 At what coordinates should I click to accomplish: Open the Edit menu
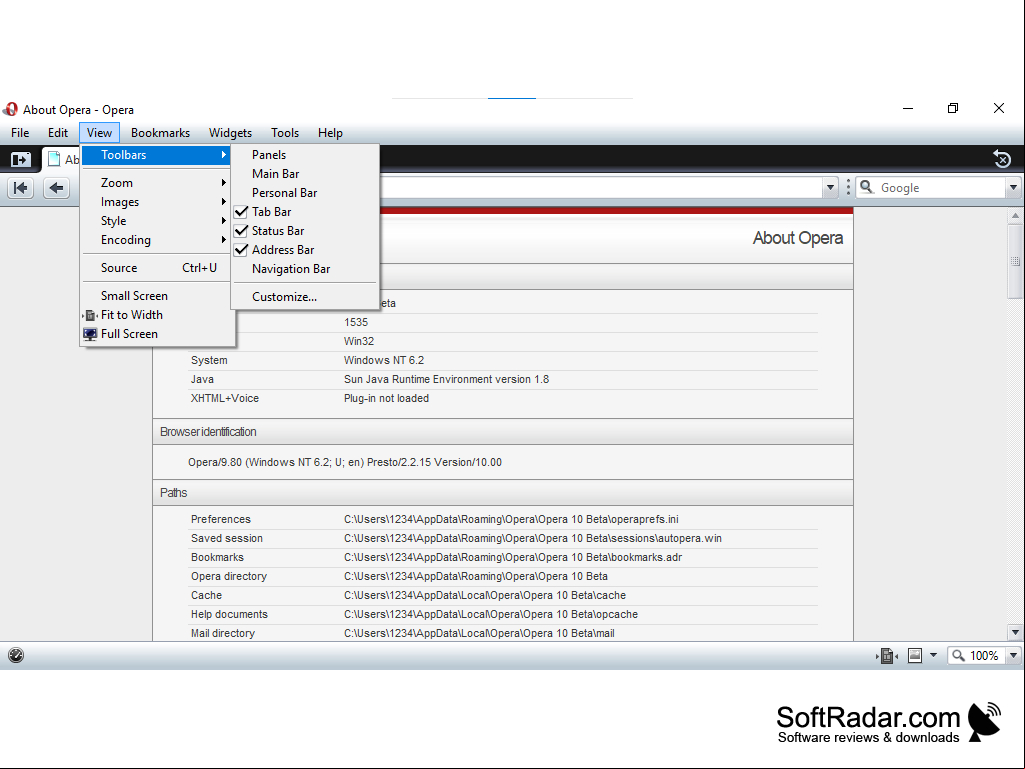click(58, 133)
